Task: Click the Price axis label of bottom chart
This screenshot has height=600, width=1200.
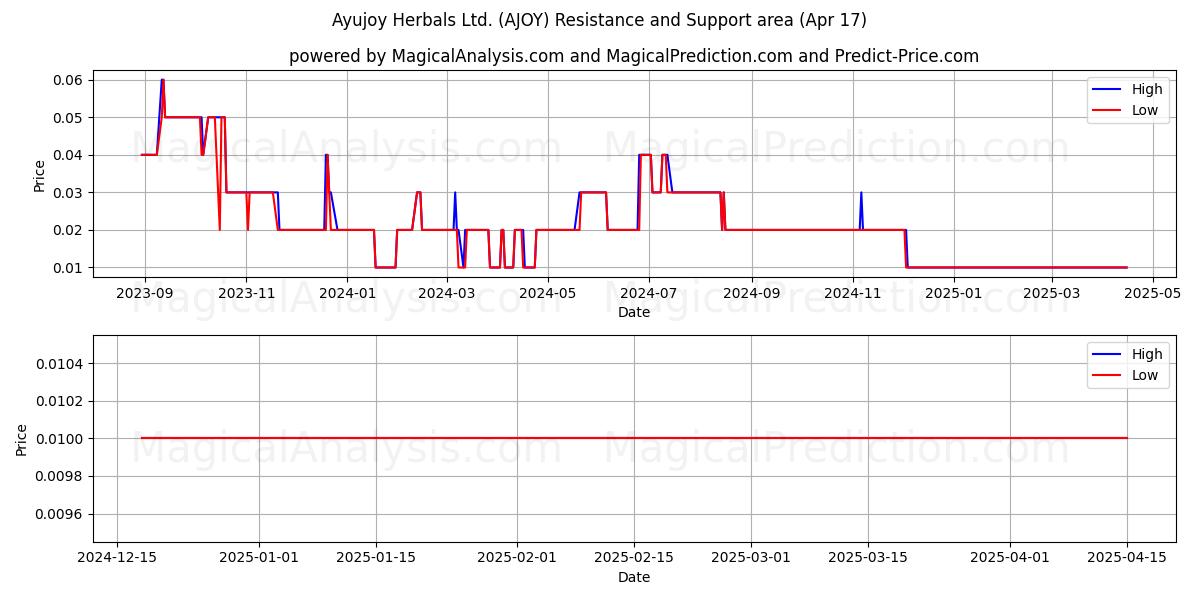Action: 23,439
